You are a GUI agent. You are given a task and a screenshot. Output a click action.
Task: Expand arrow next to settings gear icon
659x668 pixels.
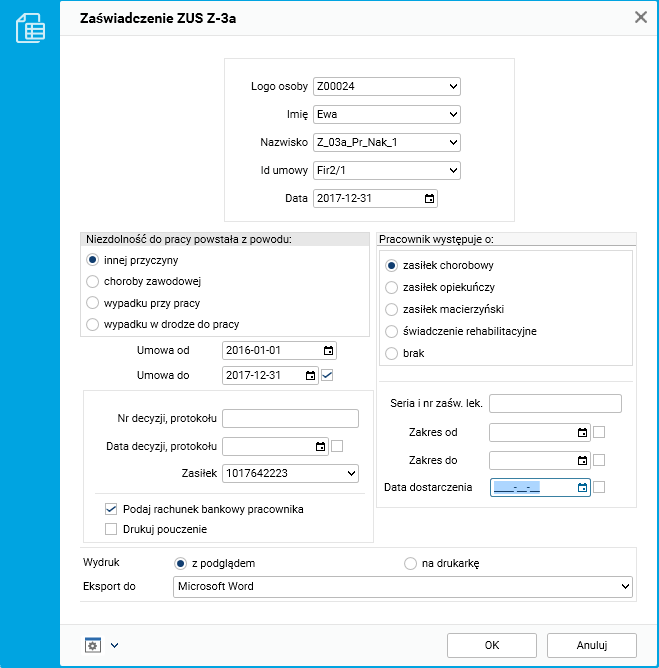[115, 645]
